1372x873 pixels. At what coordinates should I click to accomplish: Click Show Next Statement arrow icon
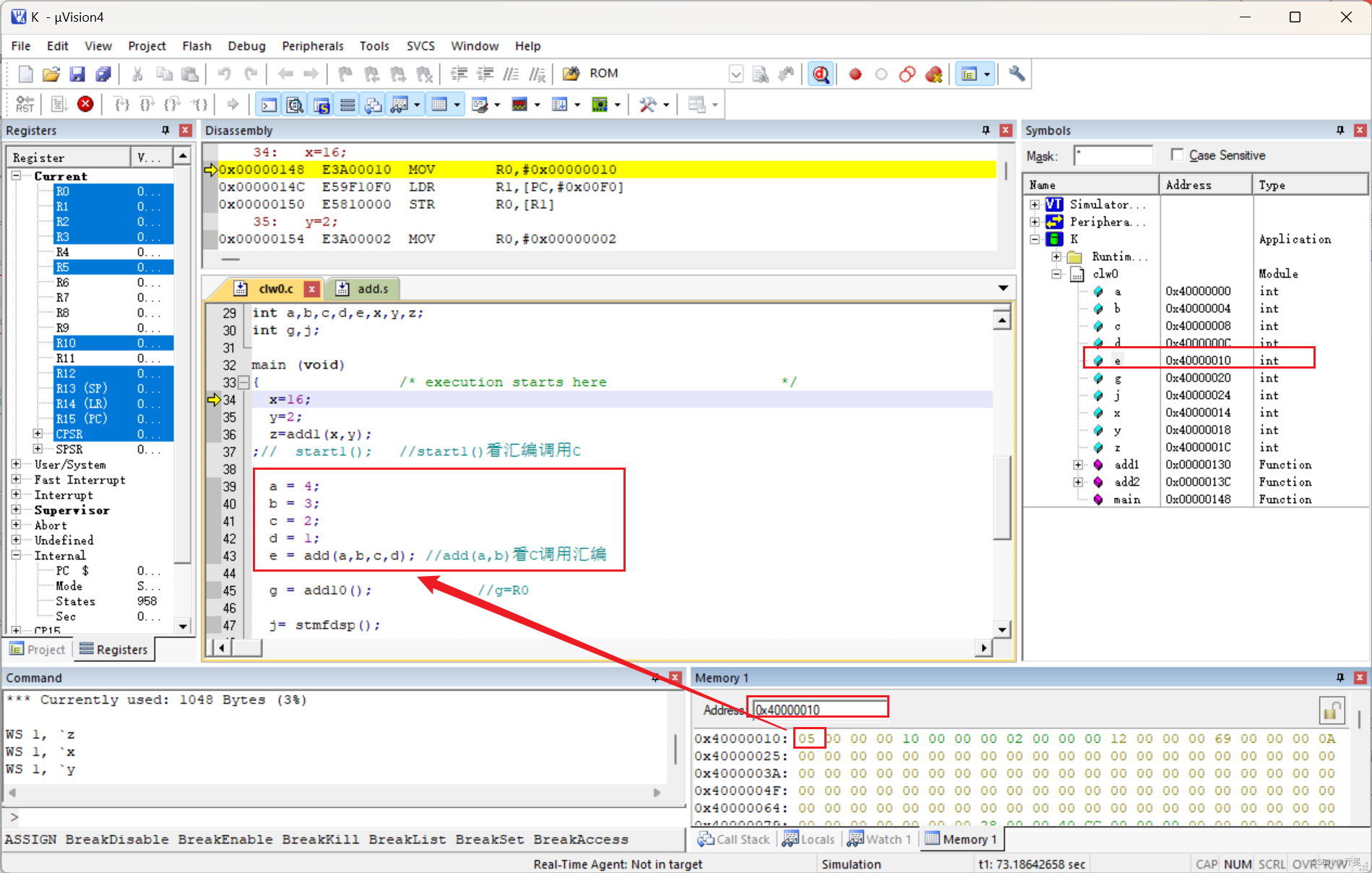pos(233,105)
